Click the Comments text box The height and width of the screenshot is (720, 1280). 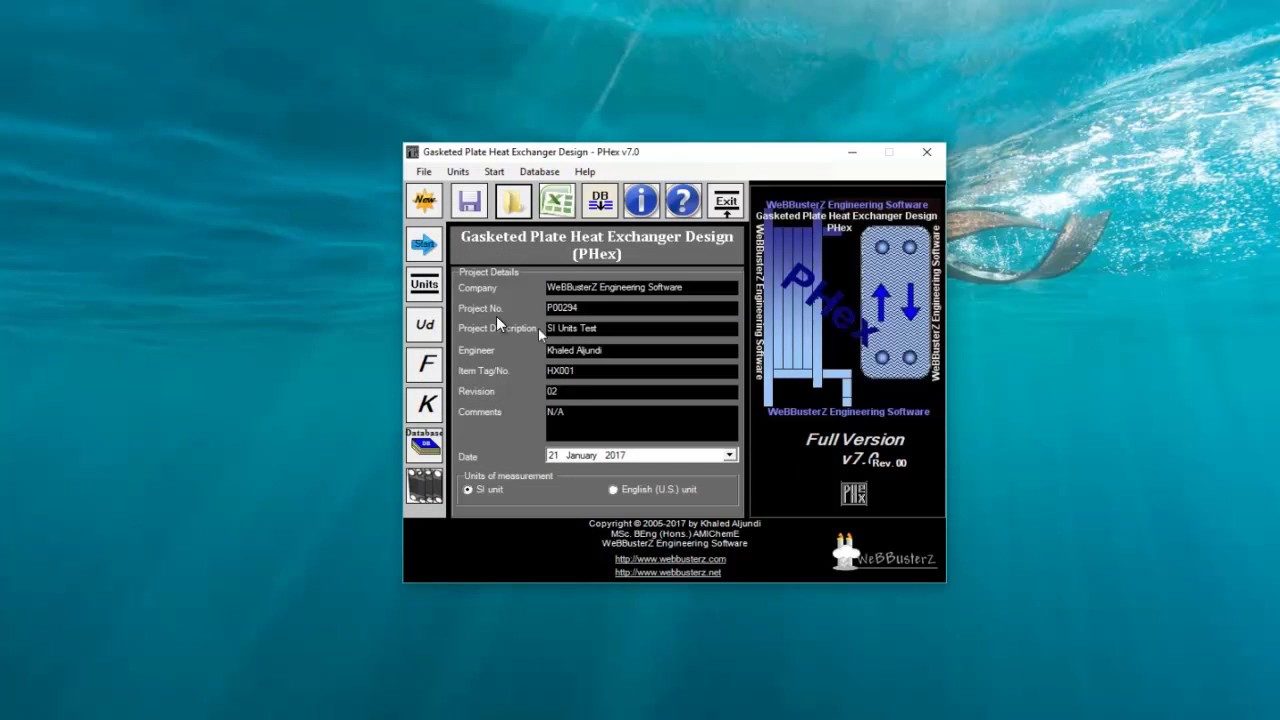point(642,423)
